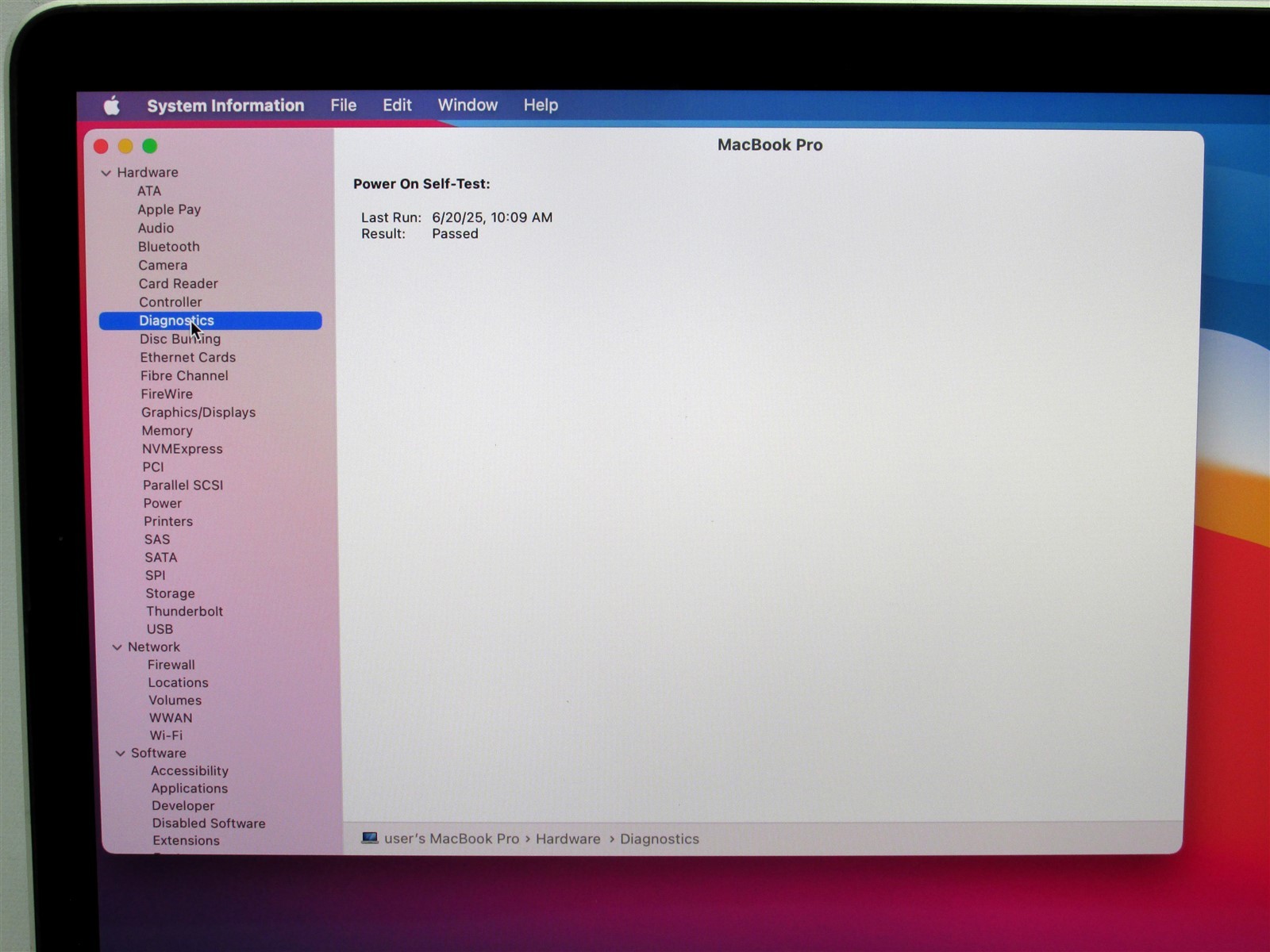Open the Edit menu
Viewport: 1270px width, 952px height.
[x=397, y=105]
